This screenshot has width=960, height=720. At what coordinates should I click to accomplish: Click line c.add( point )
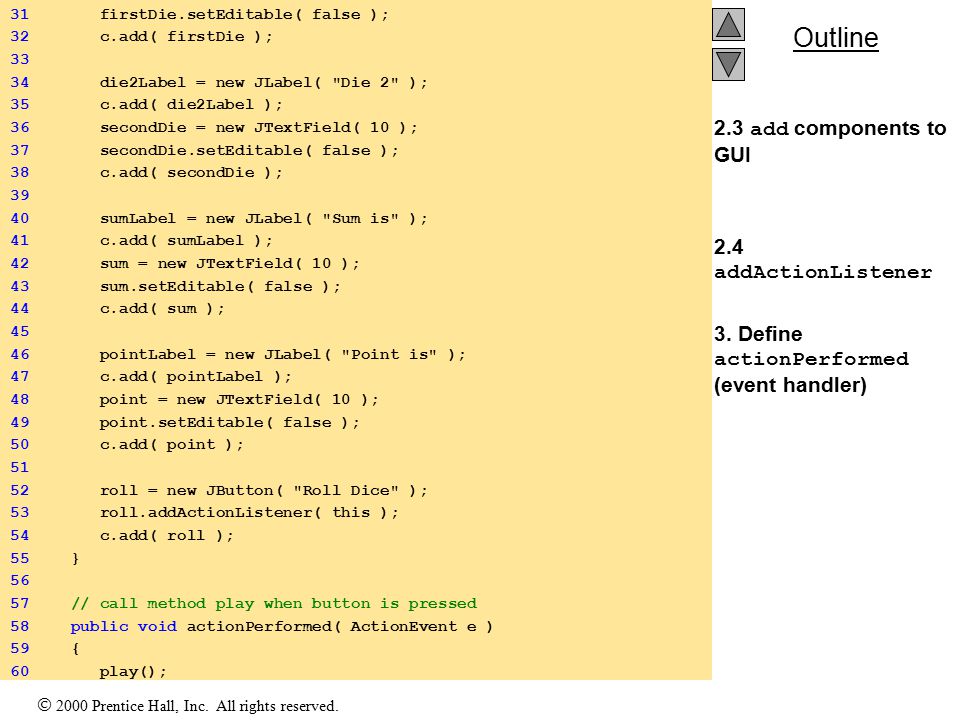172,444
